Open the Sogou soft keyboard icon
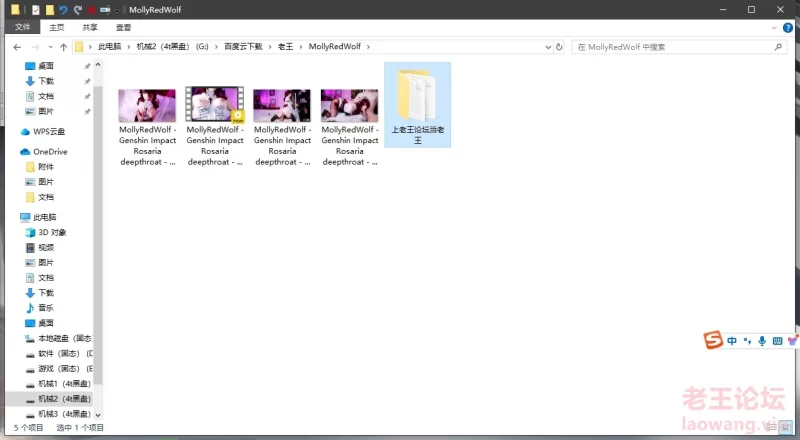The image size is (800, 440). point(778,341)
